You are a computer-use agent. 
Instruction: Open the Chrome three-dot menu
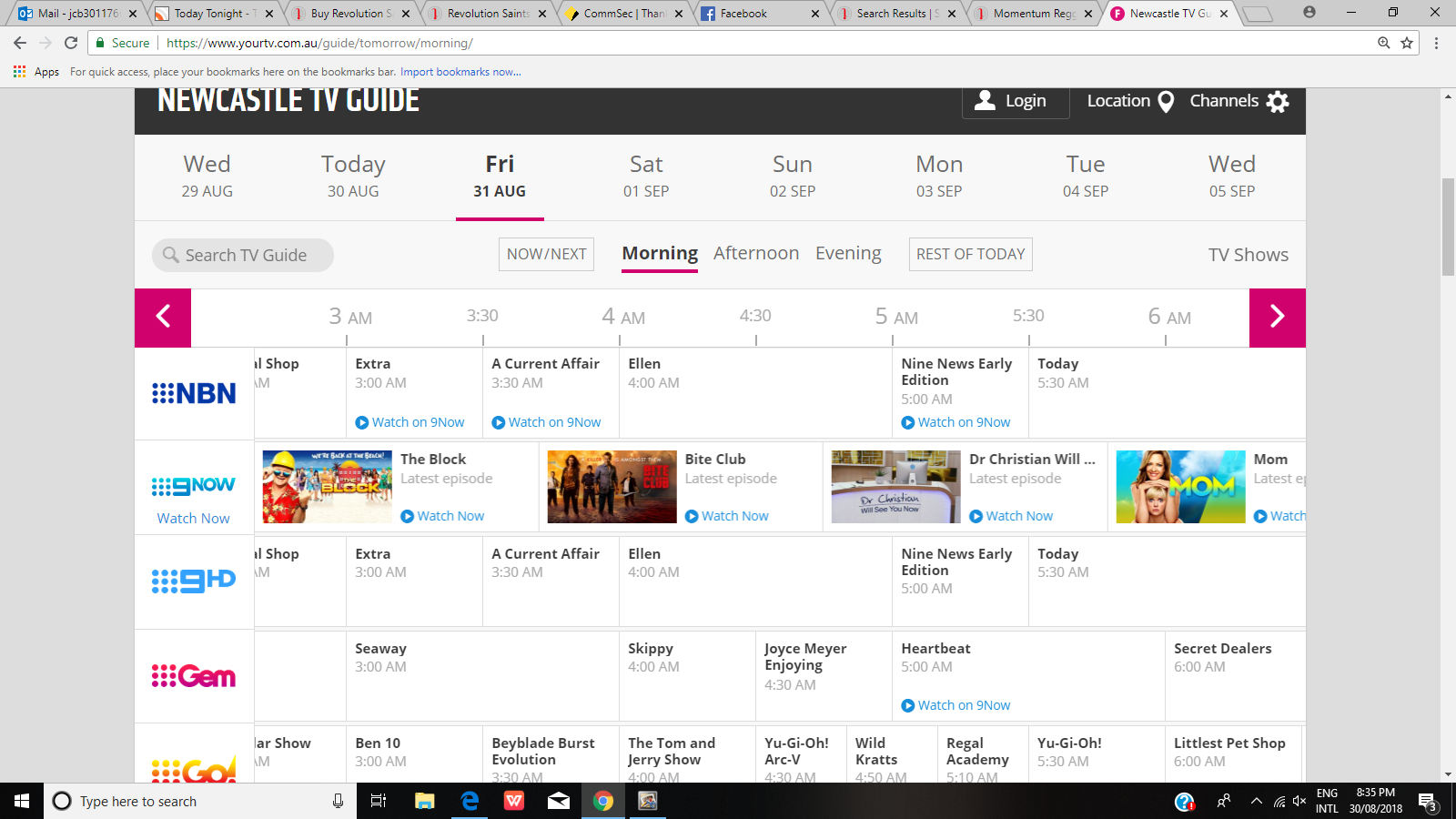(x=1436, y=43)
